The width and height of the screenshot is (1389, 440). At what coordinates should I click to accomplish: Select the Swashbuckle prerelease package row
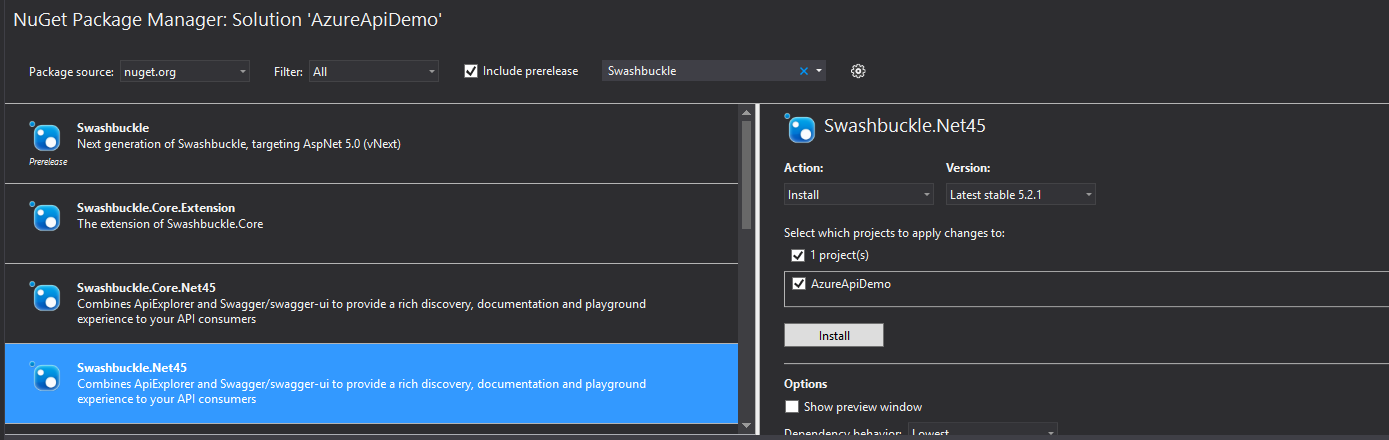coord(371,144)
